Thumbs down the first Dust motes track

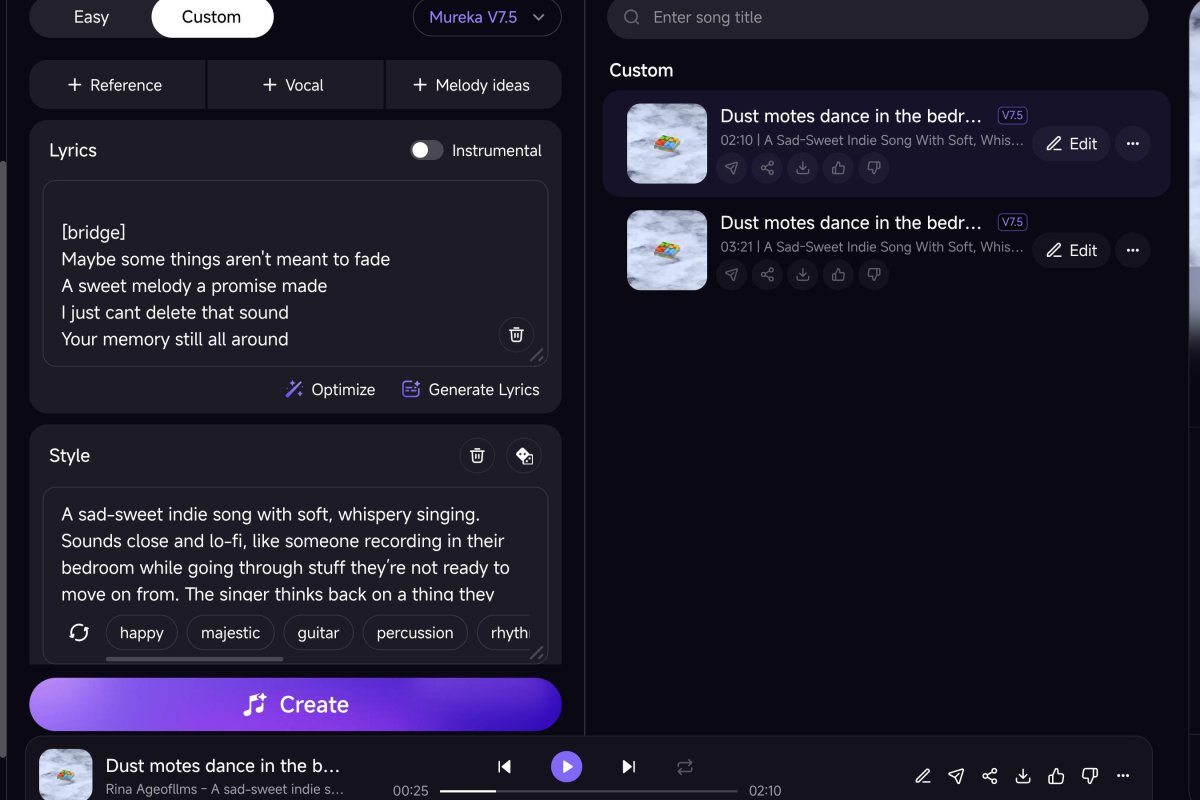coord(874,168)
